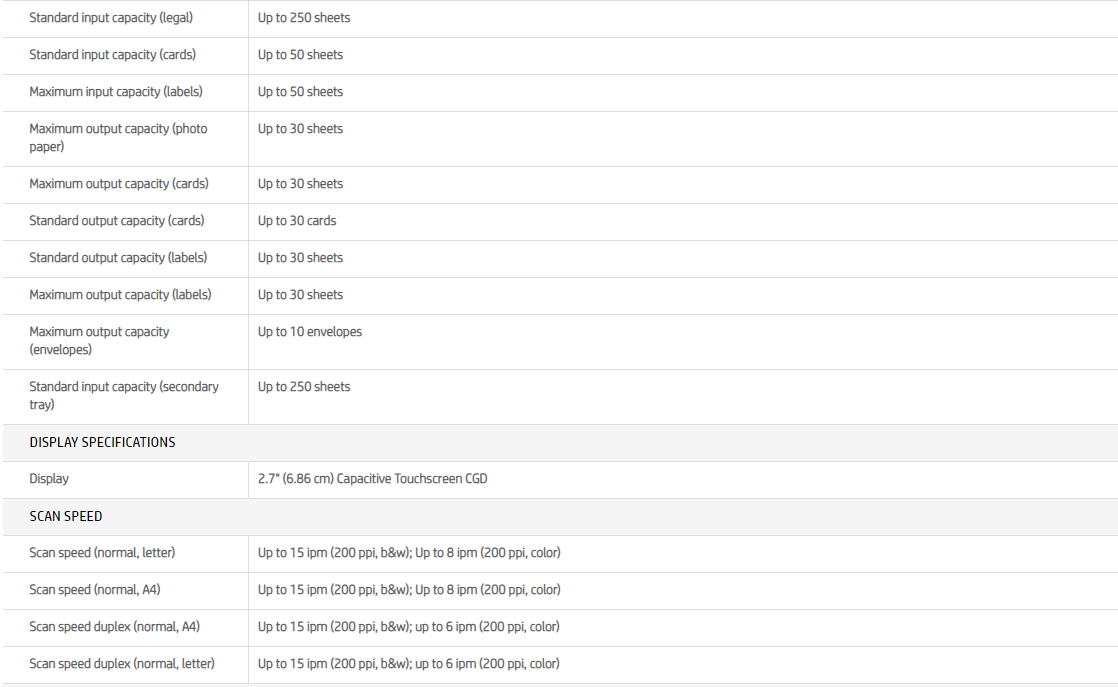Select the "Up to 10 envelopes" value
Viewport: 1118px width, 687px height.
(x=310, y=332)
